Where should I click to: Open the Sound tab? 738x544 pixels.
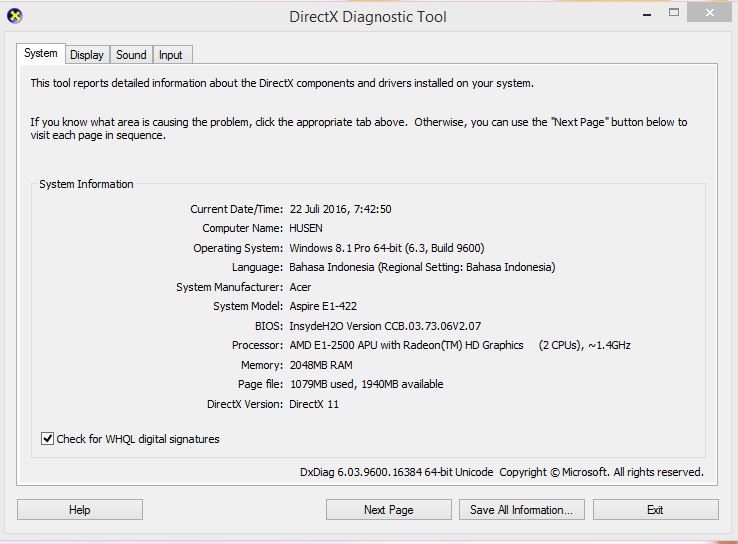[131, 55]
